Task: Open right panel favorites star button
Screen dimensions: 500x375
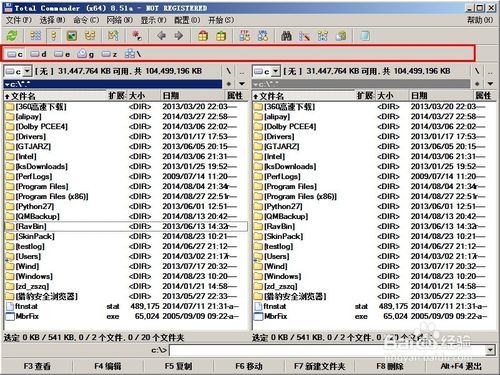Action: point(477,84)
